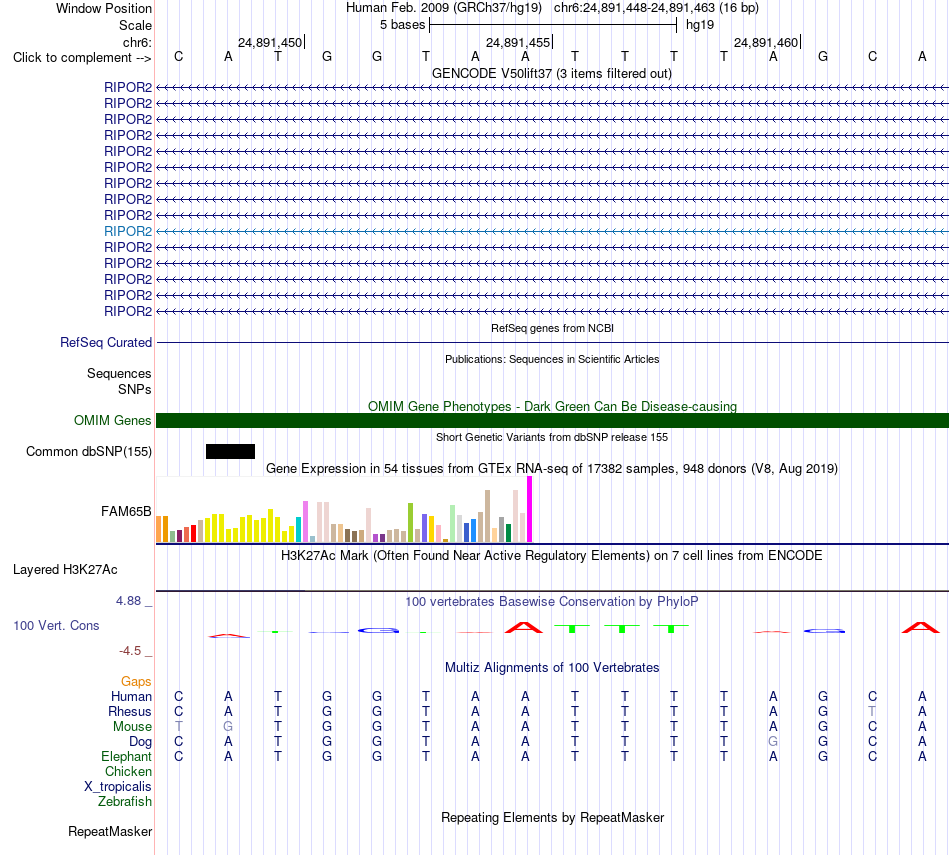Select the Elephant alignment row label
The width and height of the screenshot is (950, 855).
126,756
